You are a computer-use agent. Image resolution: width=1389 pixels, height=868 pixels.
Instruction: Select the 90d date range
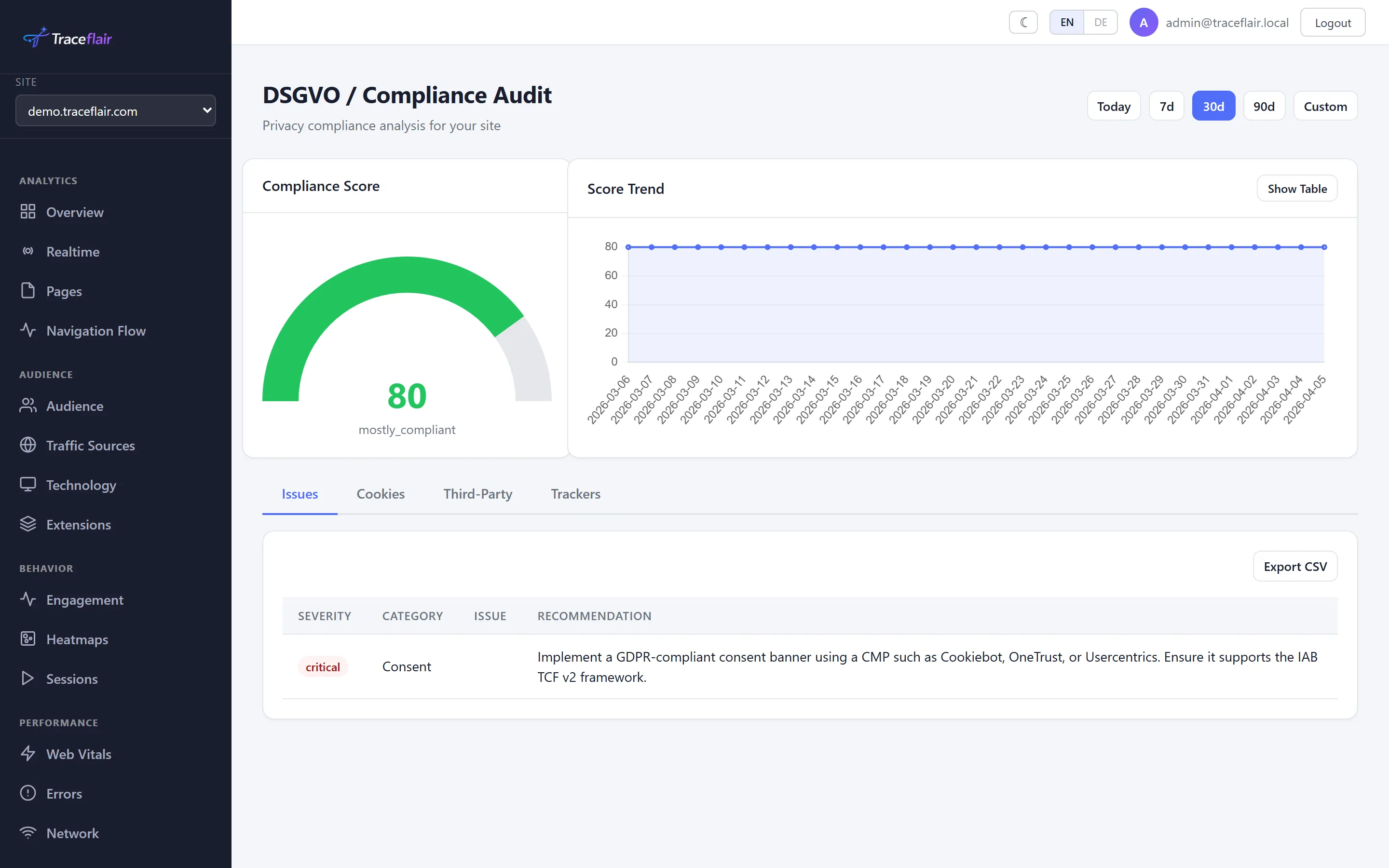tap(1264, 106)
